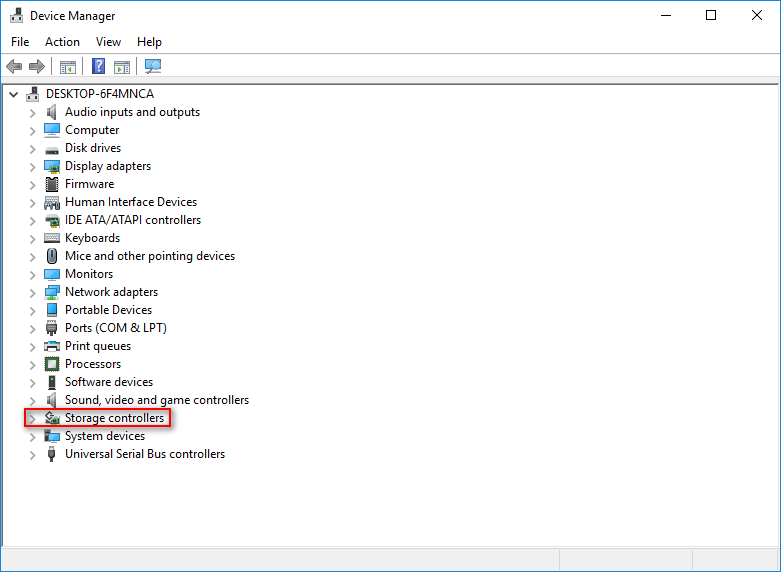This screenshot has width=781, height=572.
Task: Click the Display adapters icon
Action: click(x=52, y=166)
